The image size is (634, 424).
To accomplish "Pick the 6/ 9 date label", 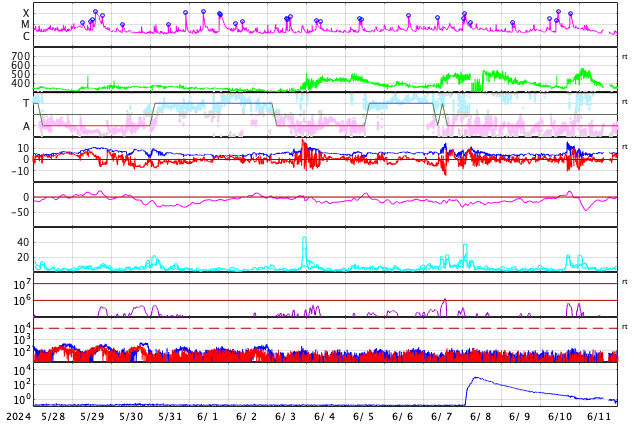I will tap(520, 416).
